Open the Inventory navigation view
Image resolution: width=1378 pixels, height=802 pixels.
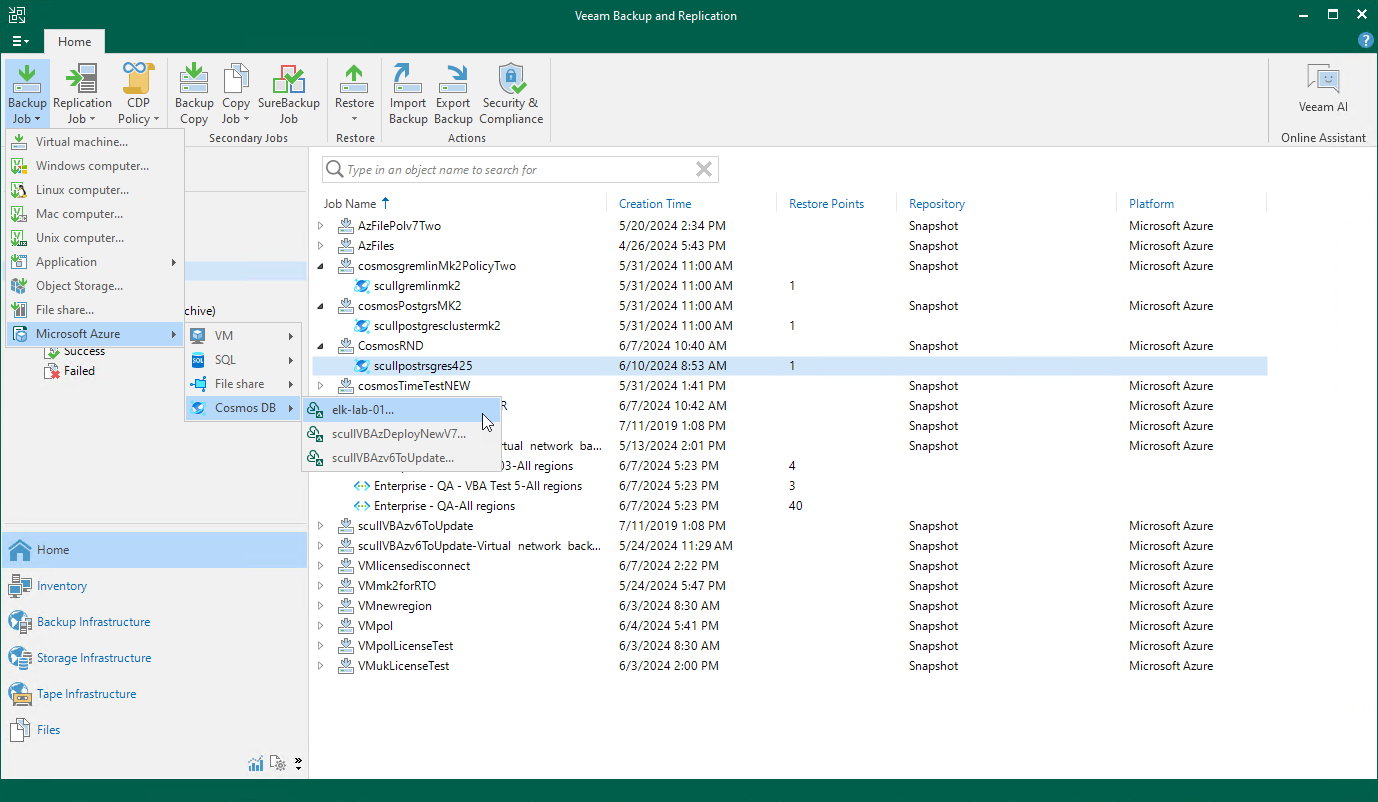(154, 586)
